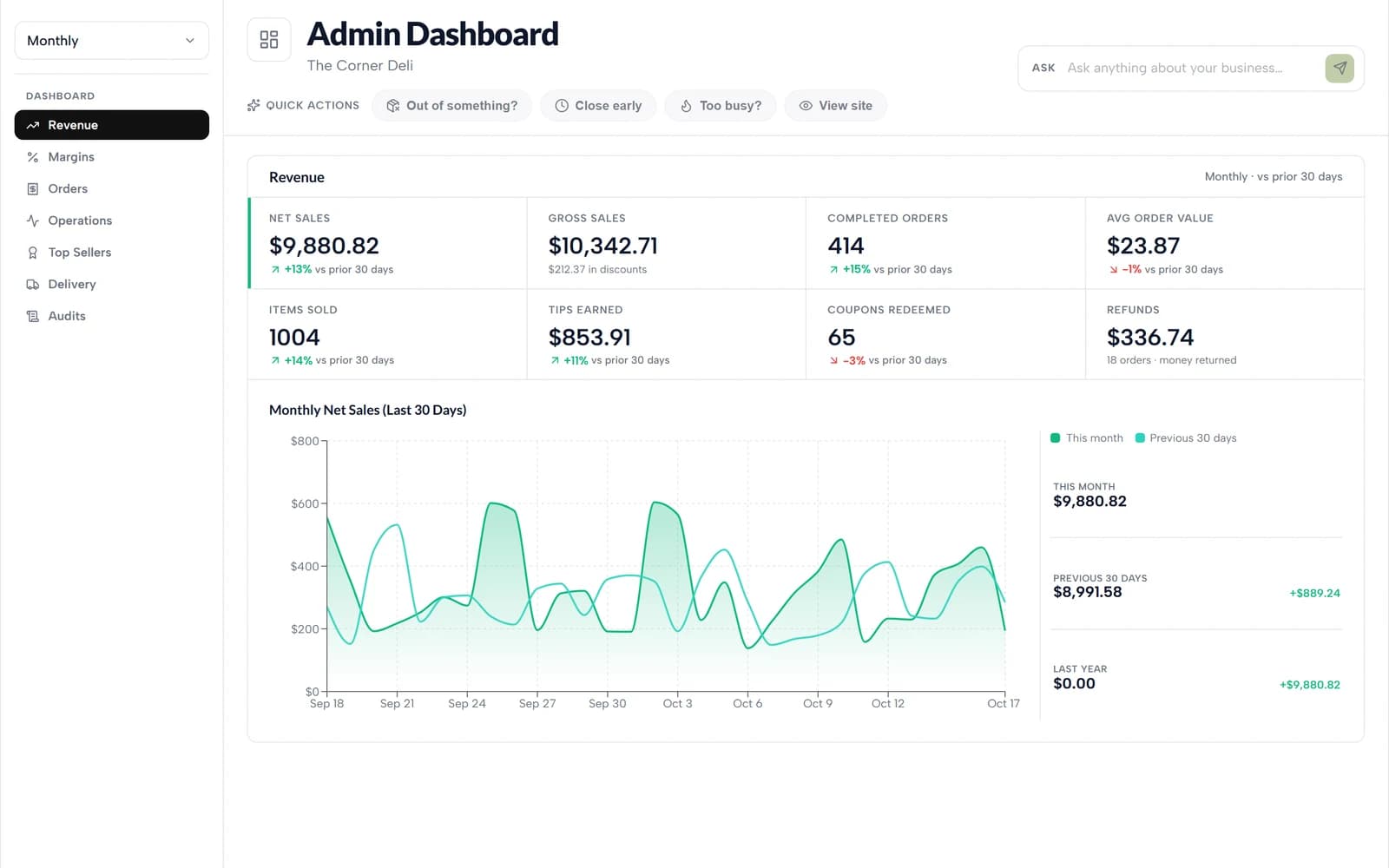The image size is (1389, 868).
Task: Click the +$889.24 difference value
Action: click(x=1314, y=593)
